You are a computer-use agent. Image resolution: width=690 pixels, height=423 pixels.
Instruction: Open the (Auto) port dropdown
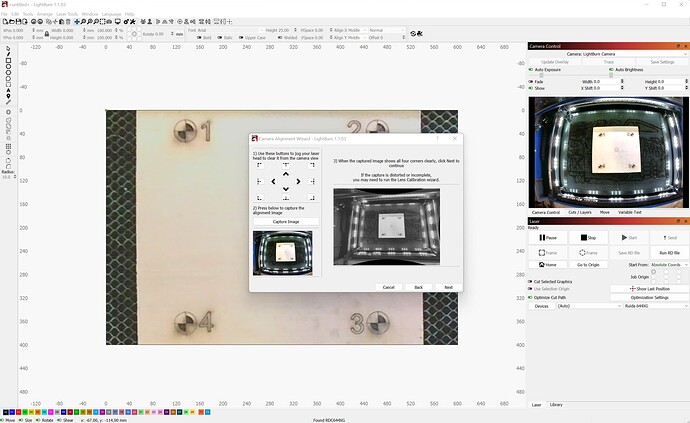click(589, 306)
